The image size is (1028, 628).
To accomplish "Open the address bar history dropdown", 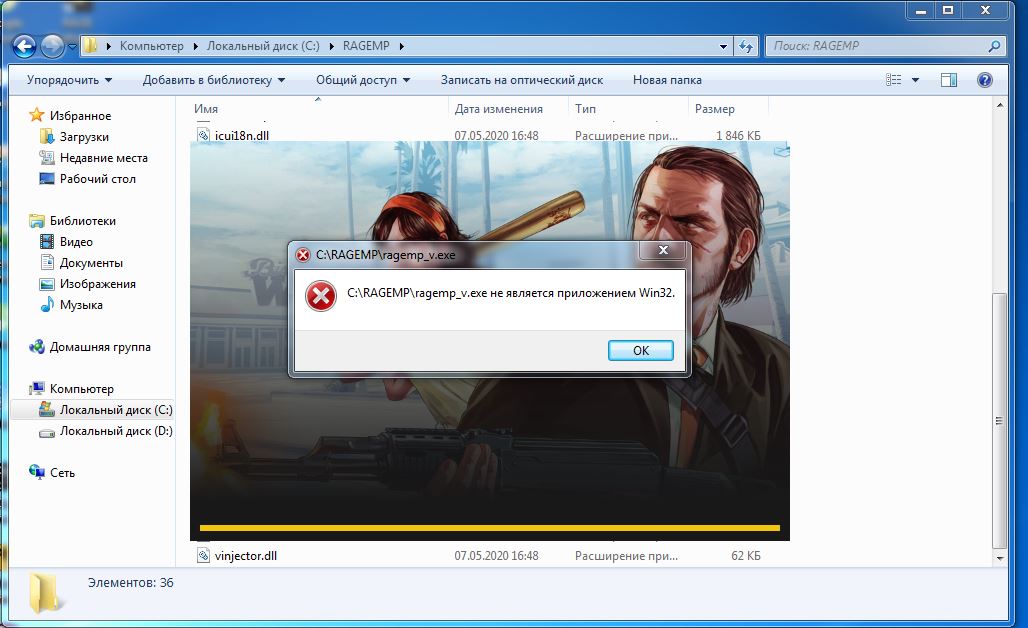I will coord(723,46).
